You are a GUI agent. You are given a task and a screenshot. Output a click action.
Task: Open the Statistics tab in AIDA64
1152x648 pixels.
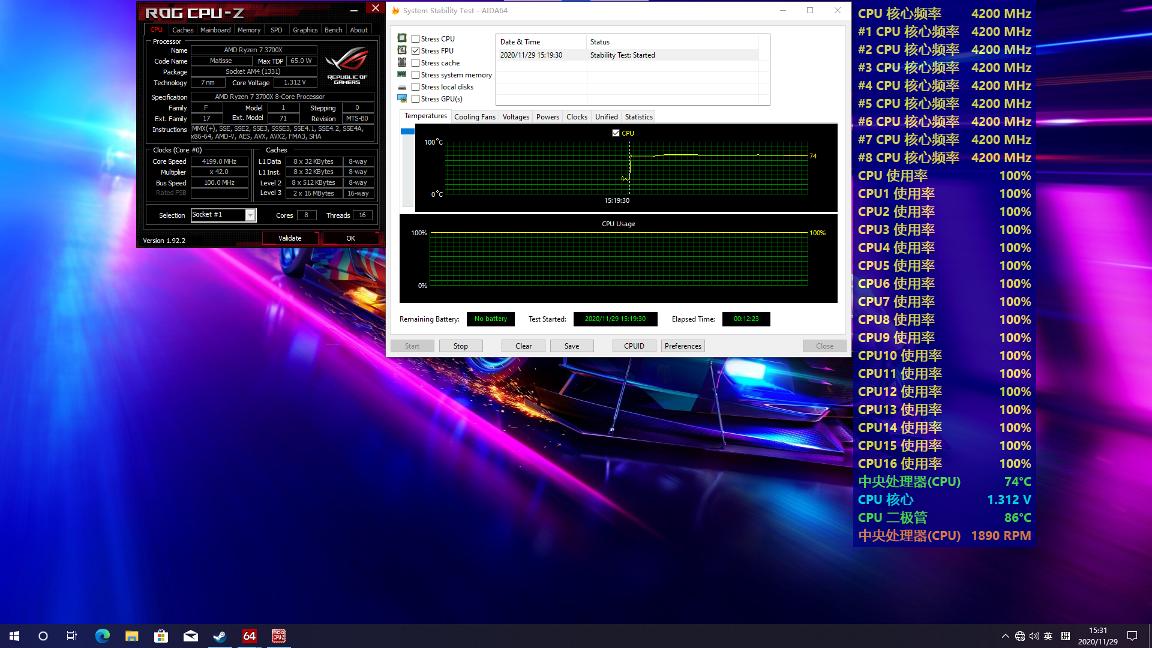click(x=638, y=117)
